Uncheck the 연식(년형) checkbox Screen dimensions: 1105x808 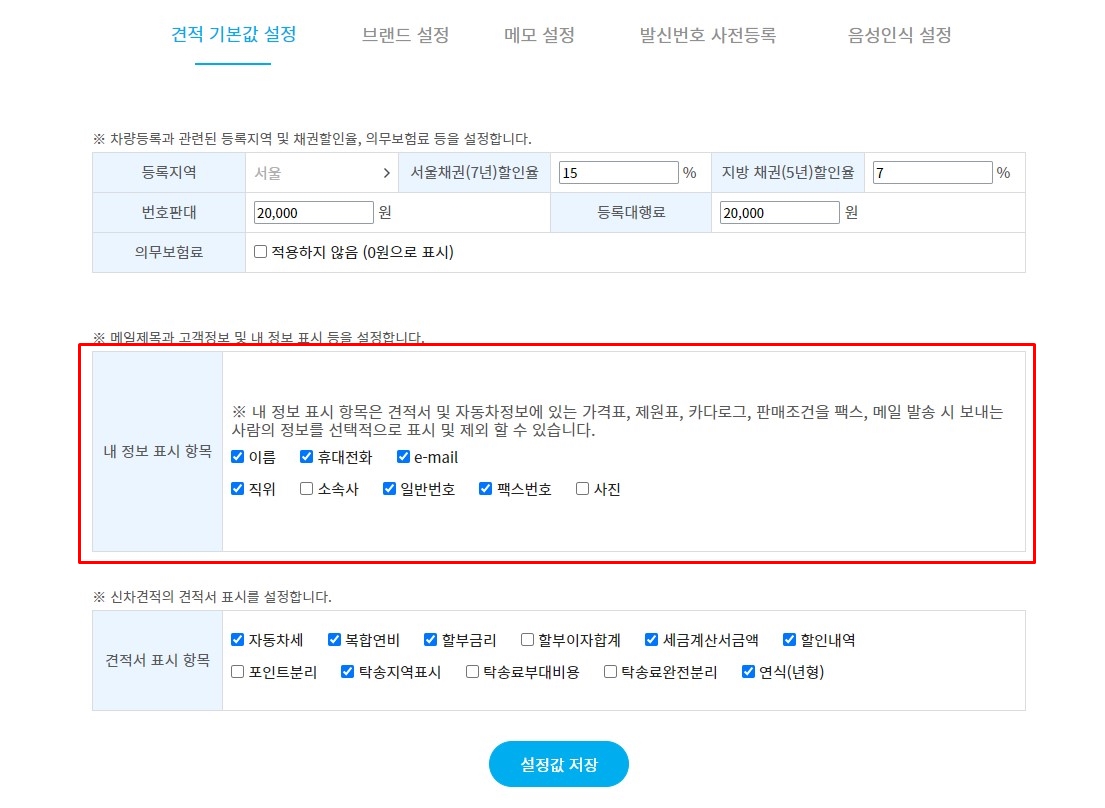point(748,671)
